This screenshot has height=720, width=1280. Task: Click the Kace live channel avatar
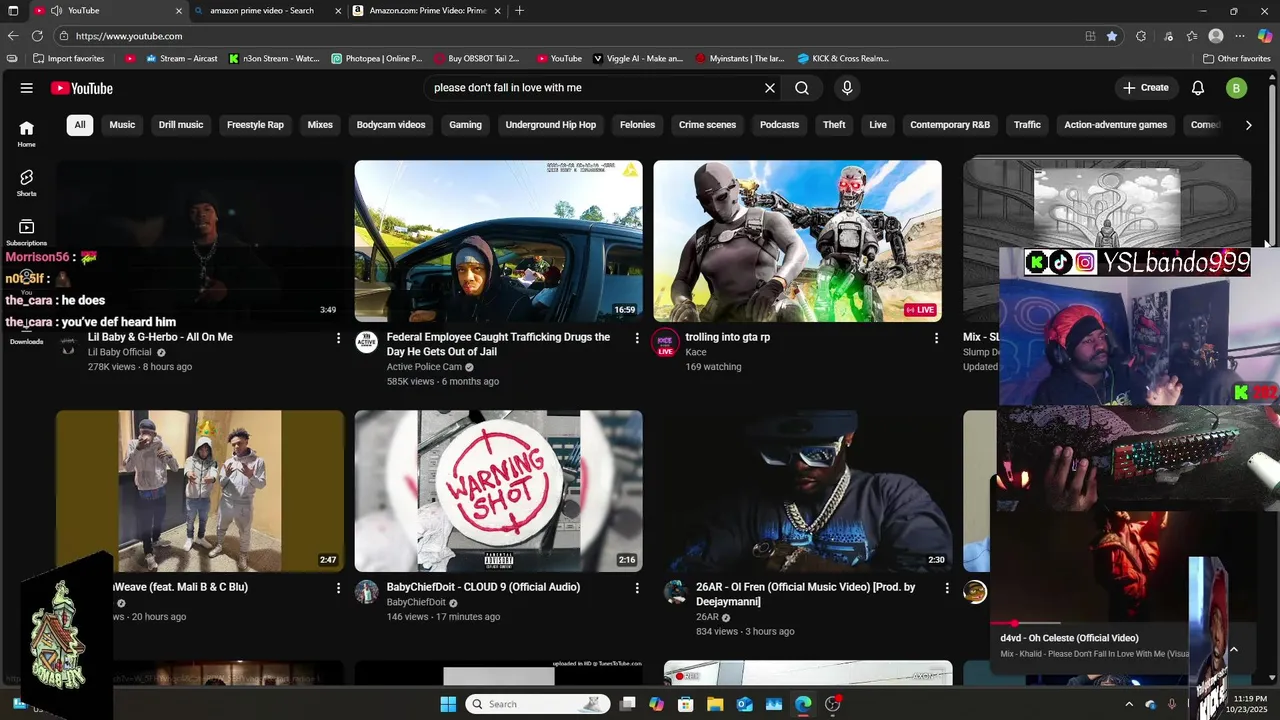665,343
